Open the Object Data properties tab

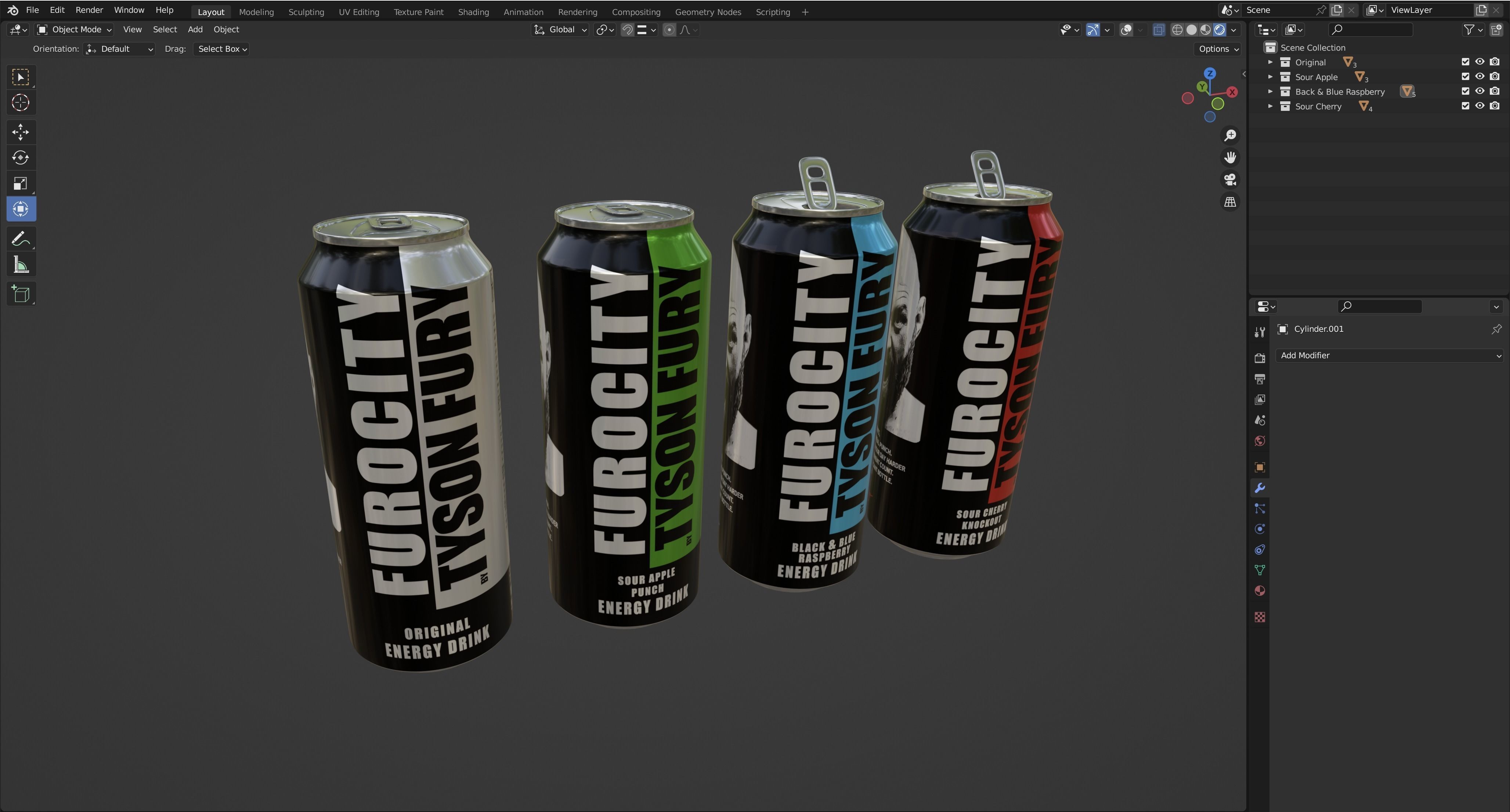pos(1260,570)
